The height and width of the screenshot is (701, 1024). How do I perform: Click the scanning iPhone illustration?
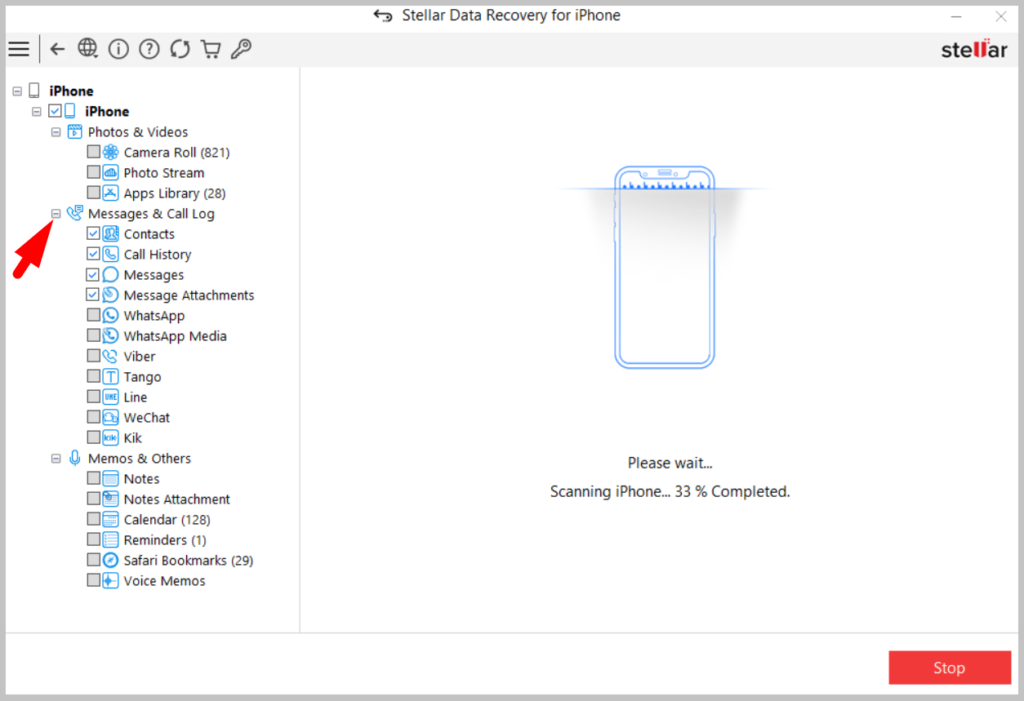tap(664, 267)
